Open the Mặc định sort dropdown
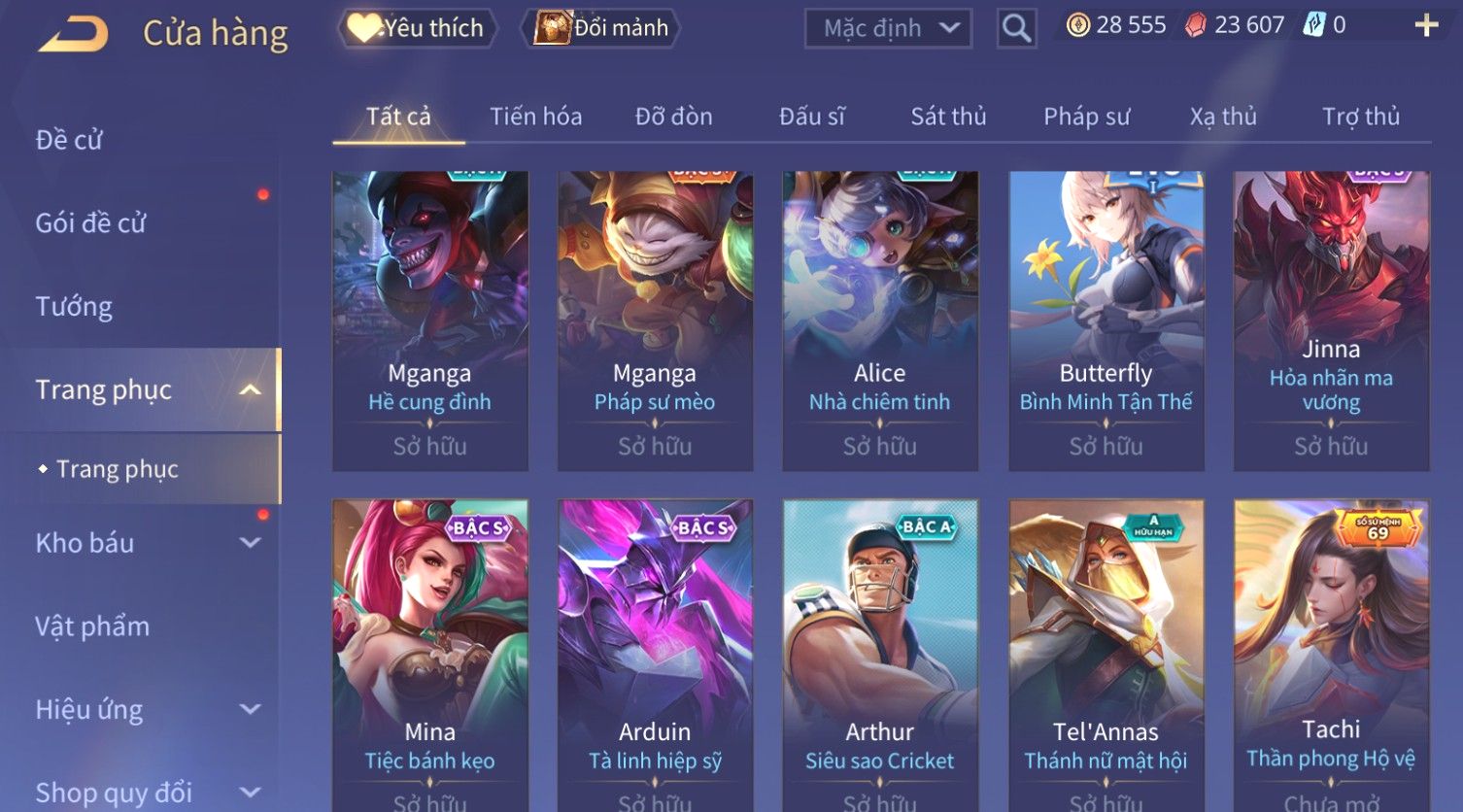 888,28
